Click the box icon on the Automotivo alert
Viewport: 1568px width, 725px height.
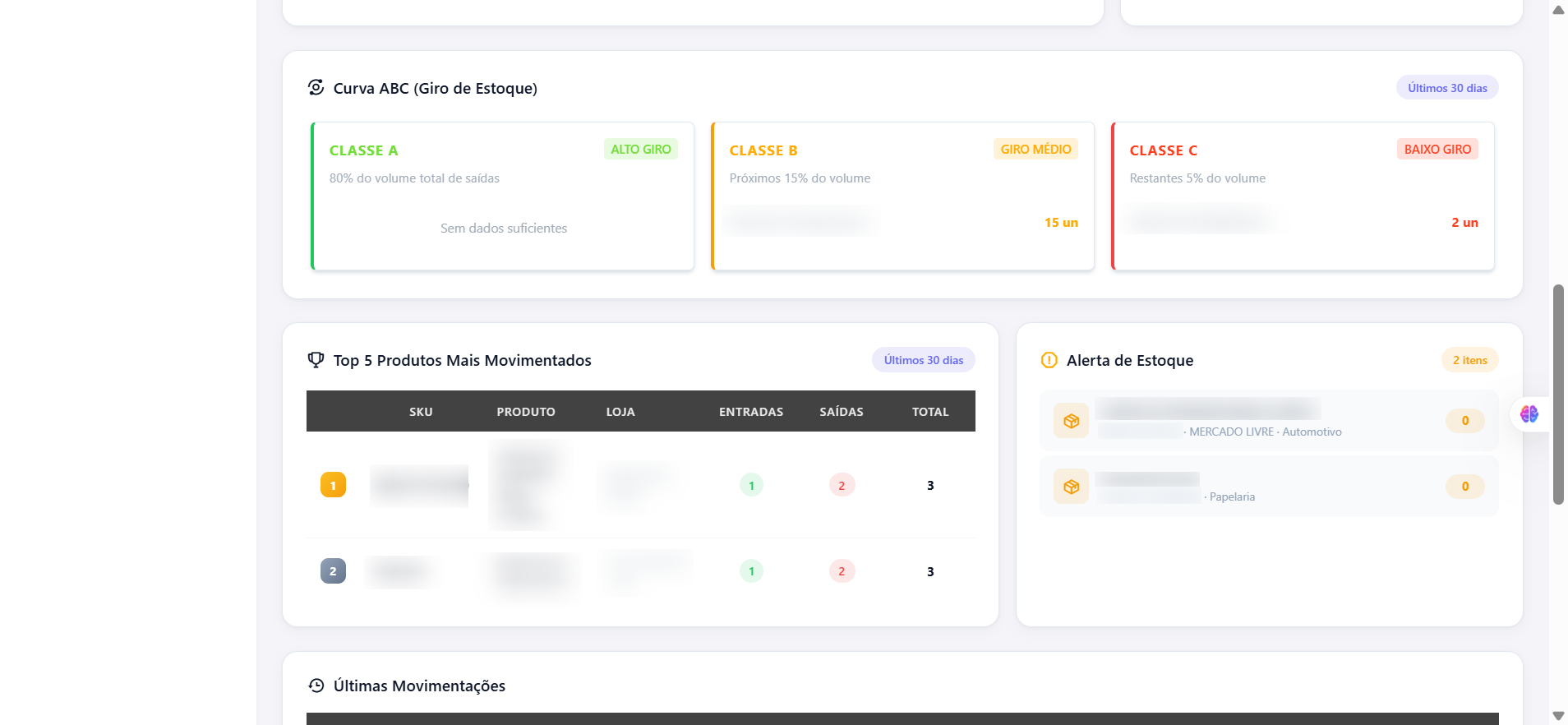[1072, 421]
